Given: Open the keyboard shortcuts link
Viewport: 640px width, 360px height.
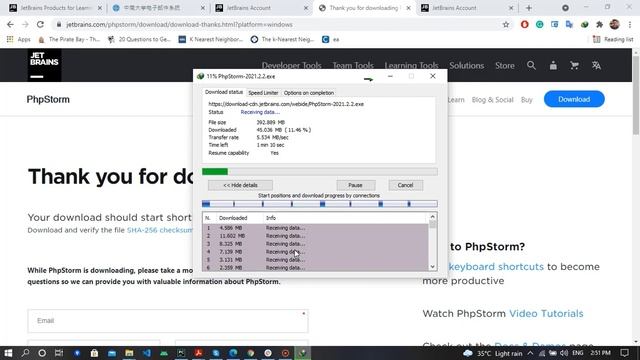Looking at the screenshot, I should 496,267.
